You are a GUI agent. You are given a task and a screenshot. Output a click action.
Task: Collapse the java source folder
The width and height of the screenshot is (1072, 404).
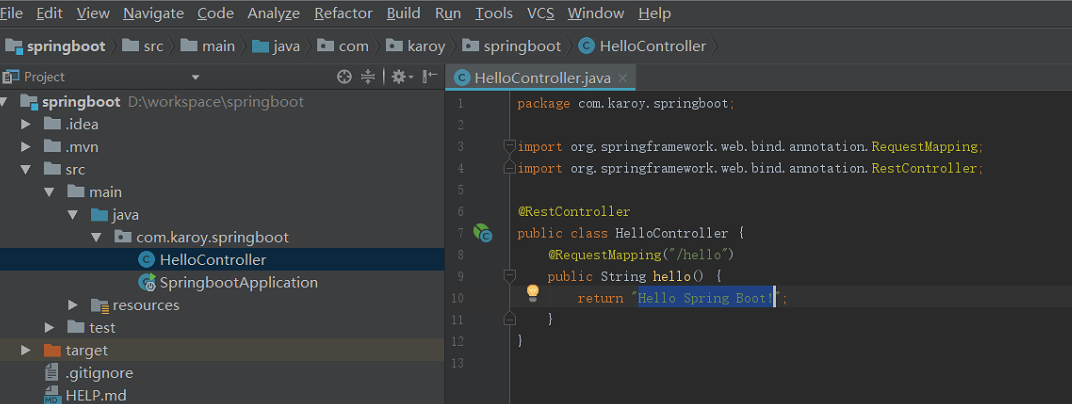72,215
